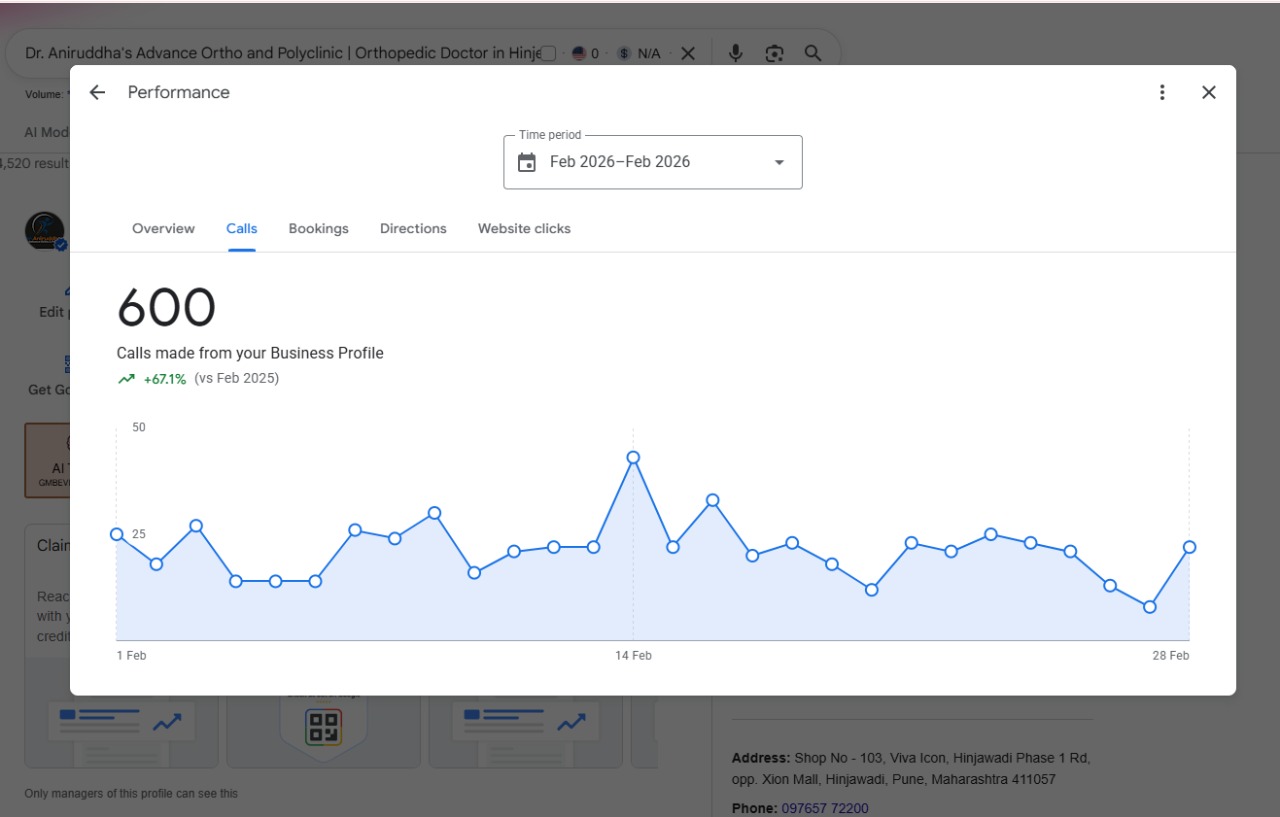Click the '+67.1%' change text
This screenshot has height=817, width=1280.
(165, 379)
